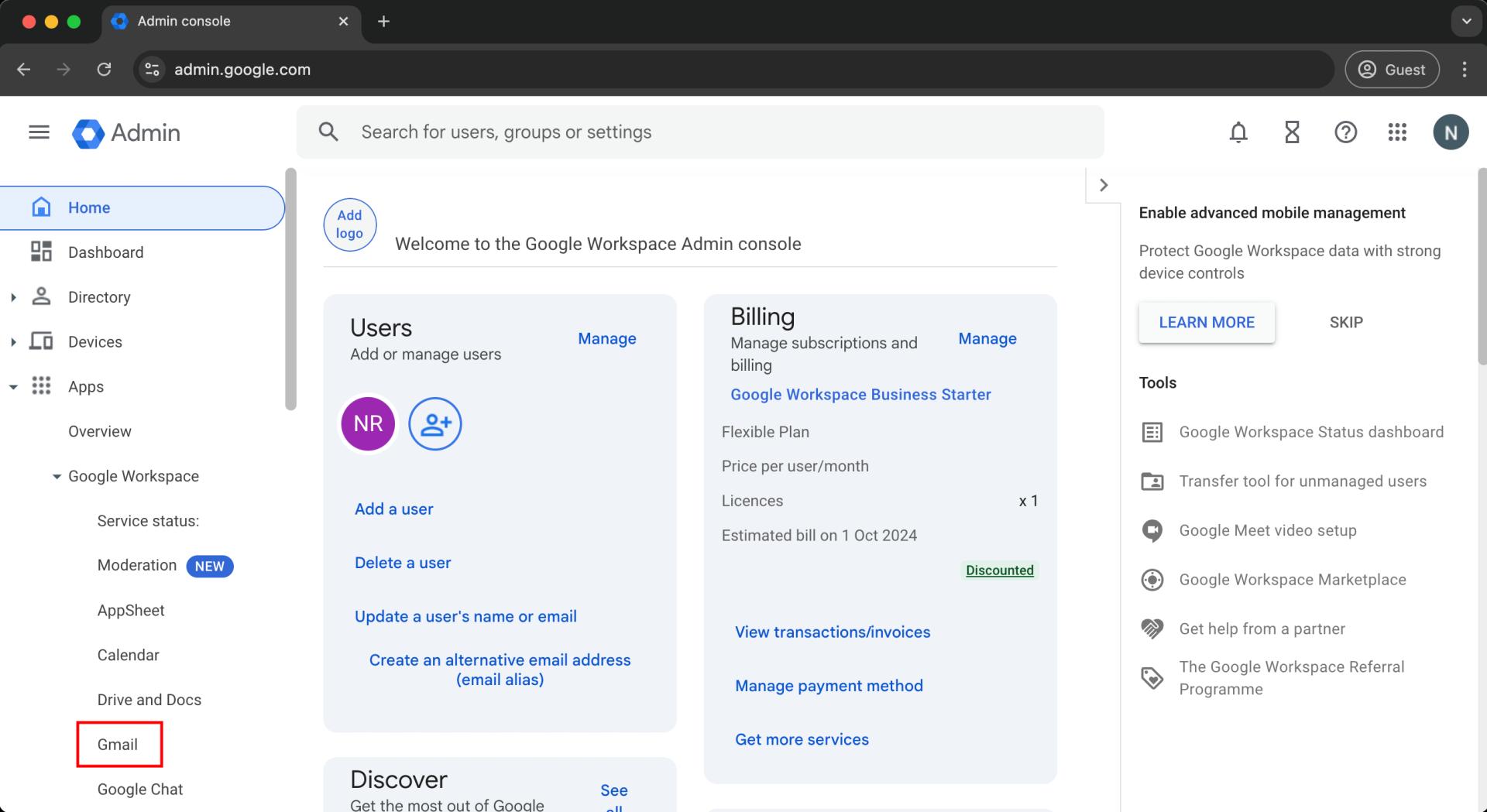Click the Referral Programme tag icon
1487x812 pixels.
[x=1152, y=678]
